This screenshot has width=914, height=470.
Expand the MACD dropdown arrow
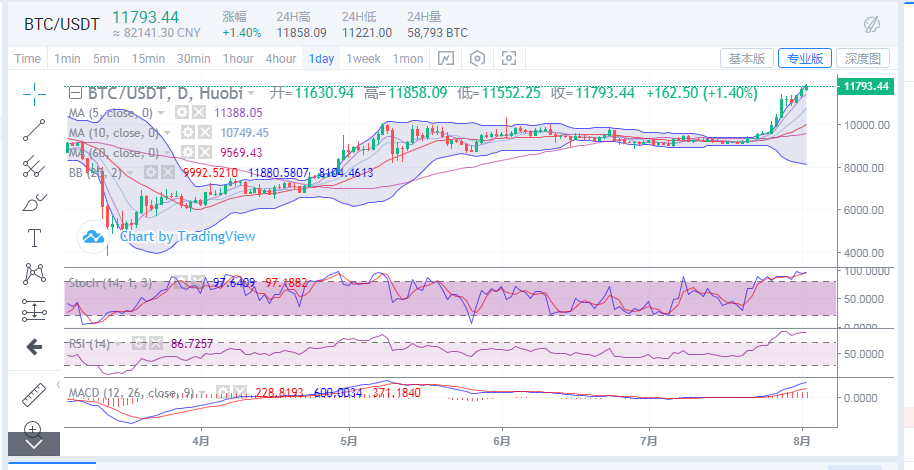(x=202, y=394)
